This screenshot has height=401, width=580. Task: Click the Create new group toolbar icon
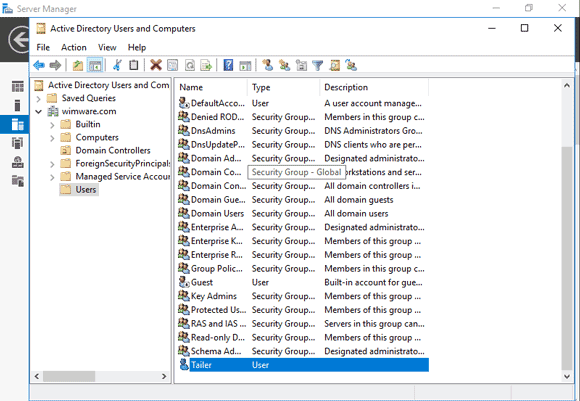coord(284,65)
